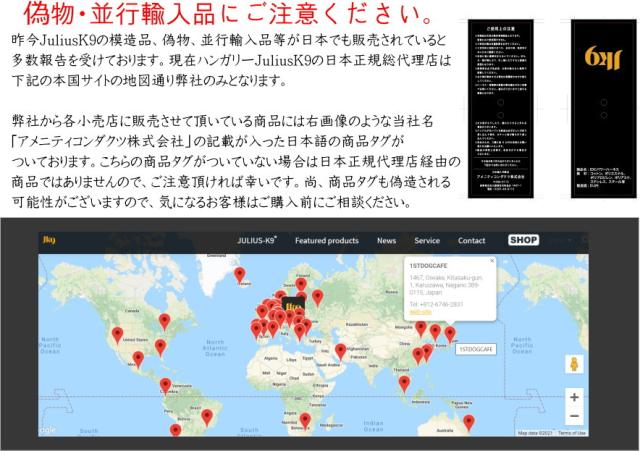The image size is (640, 451).
Task: Open the Service menu
Action: pyautogui.click(x=427, y=241)
